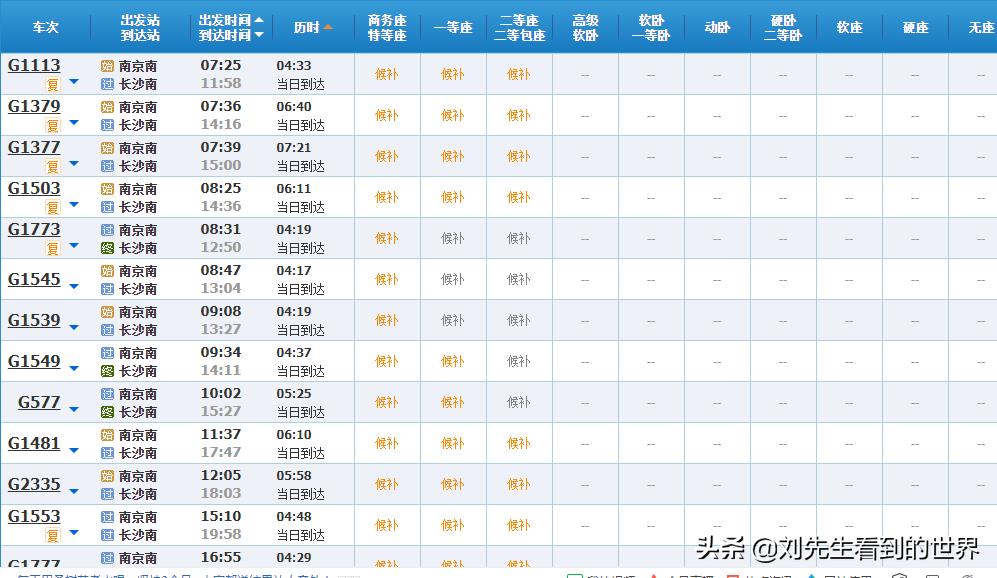The width and height of the screenshot is (997, 578).
Task: Click the 候补 waitlist button for G1379 second class
Action: (x=518, y=114)
